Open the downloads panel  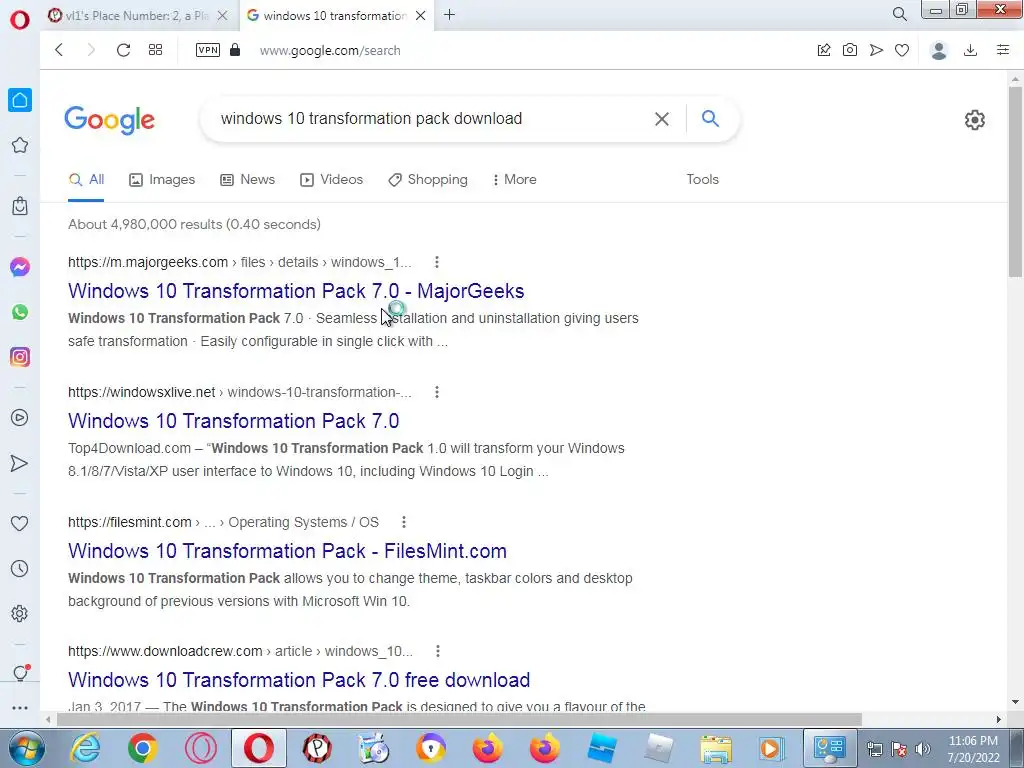pos(970,50)
